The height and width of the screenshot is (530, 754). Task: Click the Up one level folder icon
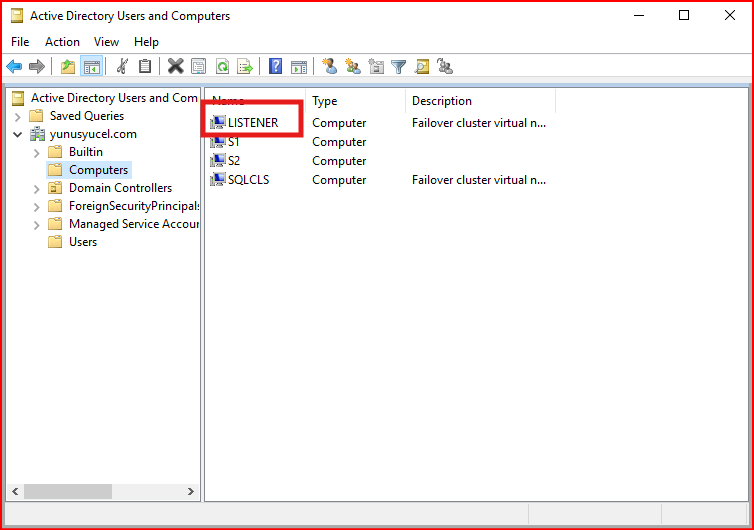click(68, 66)
